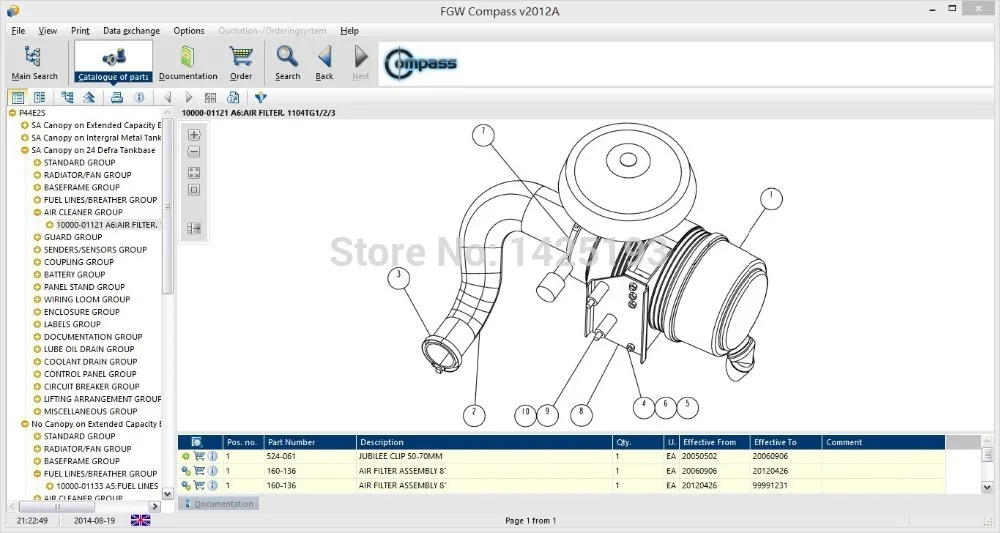Switch to the tree list view icon
Viewport: 1000px width, 533px height.
pos(18,98)
